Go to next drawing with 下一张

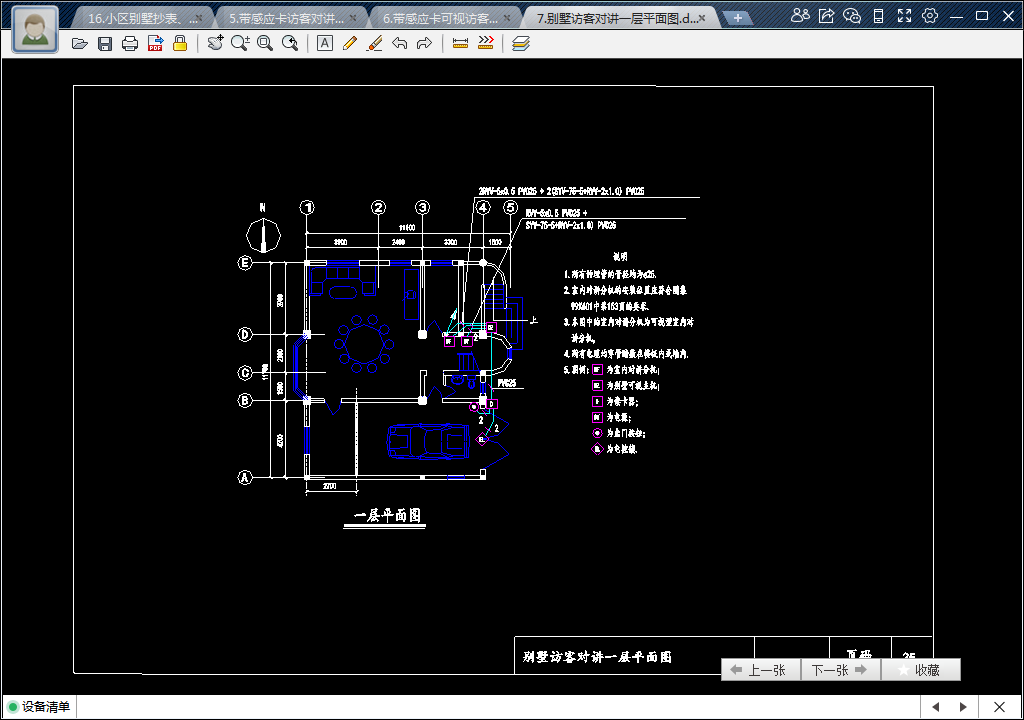click(840, 670)
